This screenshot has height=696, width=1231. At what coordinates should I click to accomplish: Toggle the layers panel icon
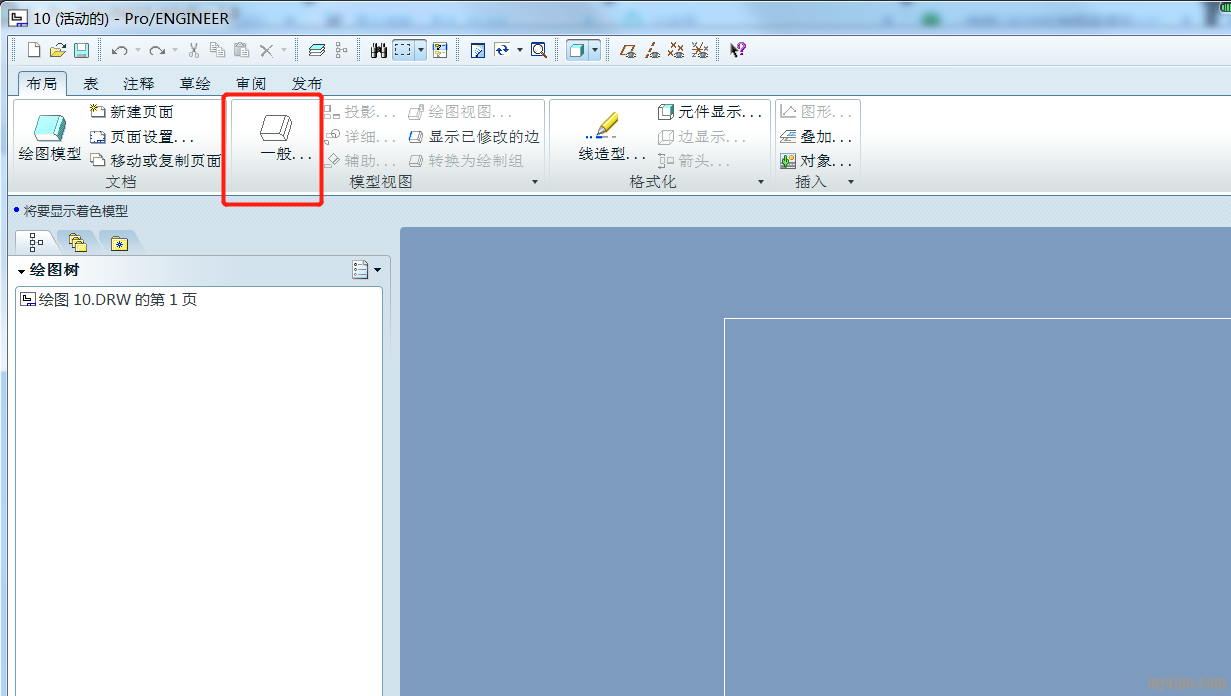(x=317, y=50)
